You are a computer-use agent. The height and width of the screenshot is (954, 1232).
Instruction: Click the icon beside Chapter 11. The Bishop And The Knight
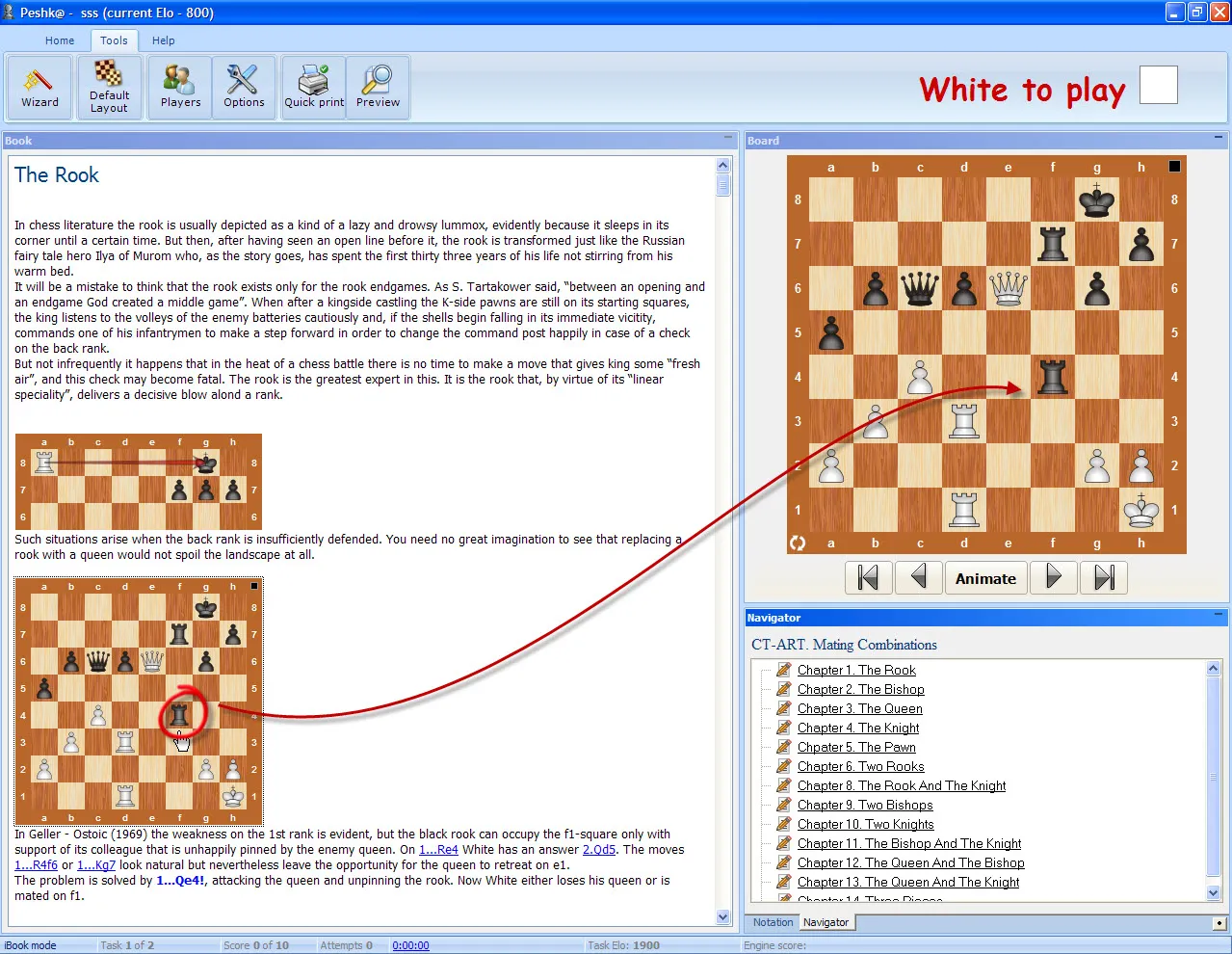(x=784, y=843)
